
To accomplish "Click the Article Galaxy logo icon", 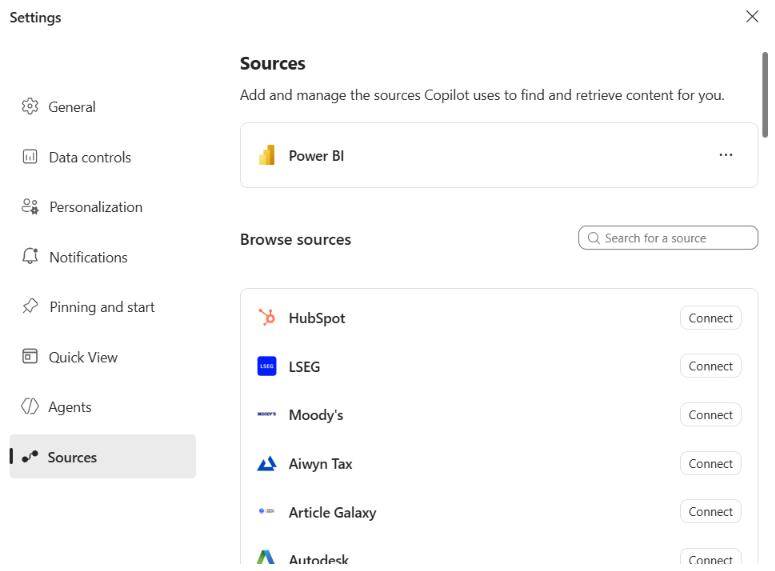I will [267, 511].
